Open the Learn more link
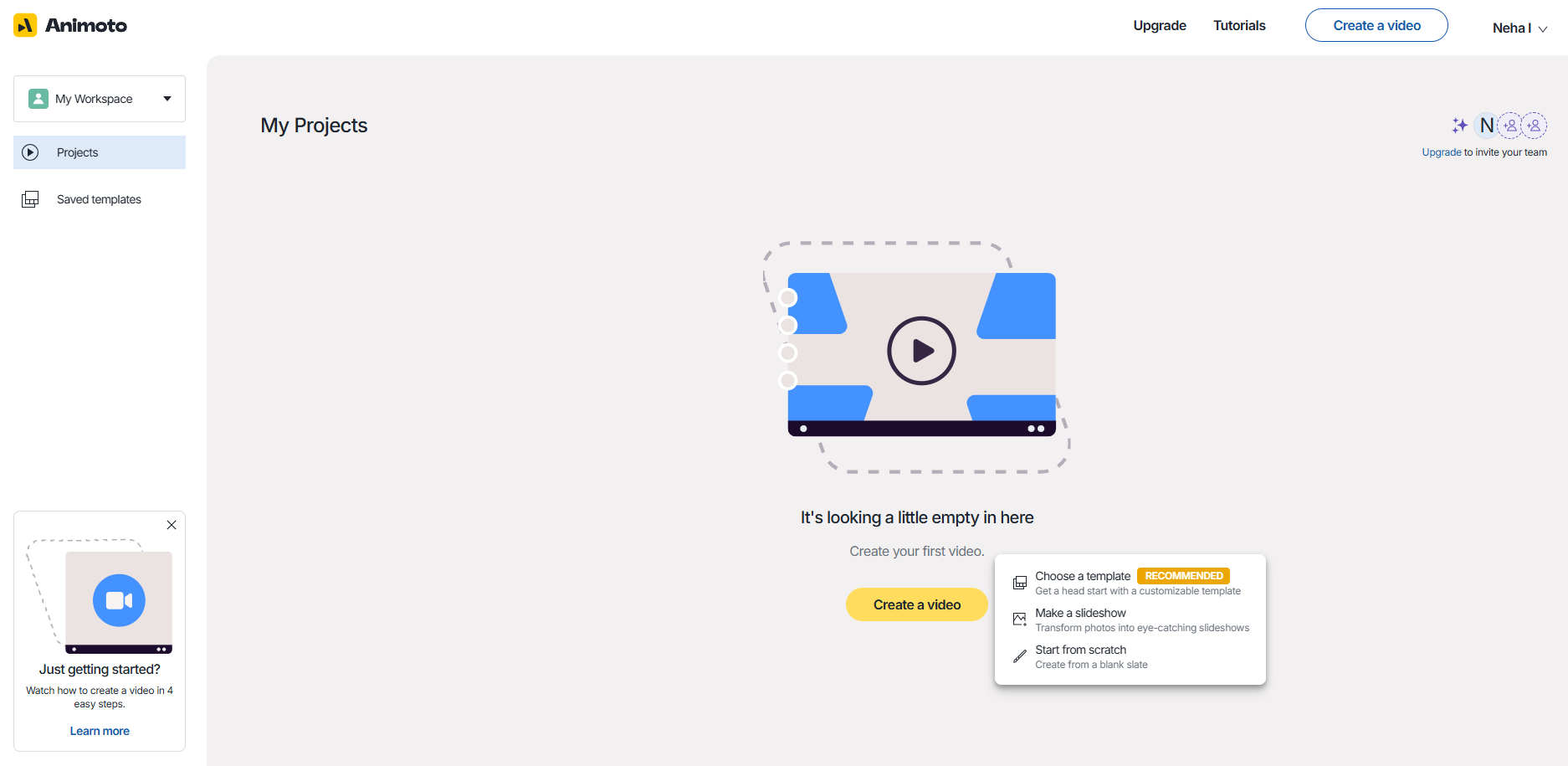The image size is (1568, 766). click(100, 730)
